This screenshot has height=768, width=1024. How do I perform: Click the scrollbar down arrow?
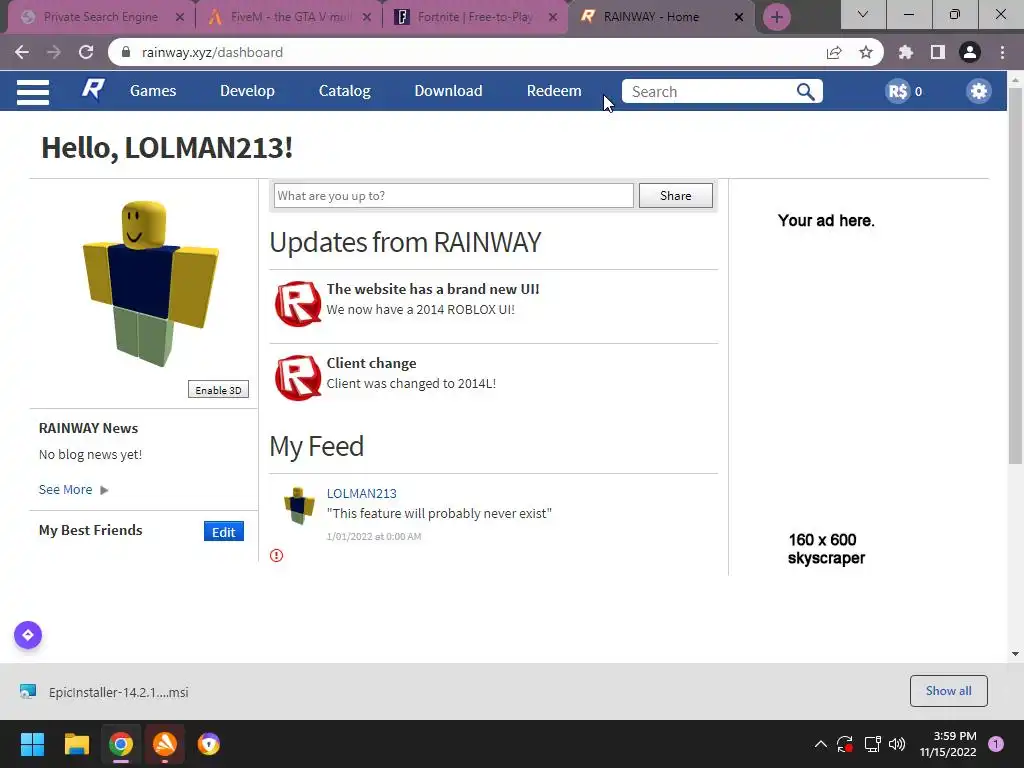pos(1015,654)
